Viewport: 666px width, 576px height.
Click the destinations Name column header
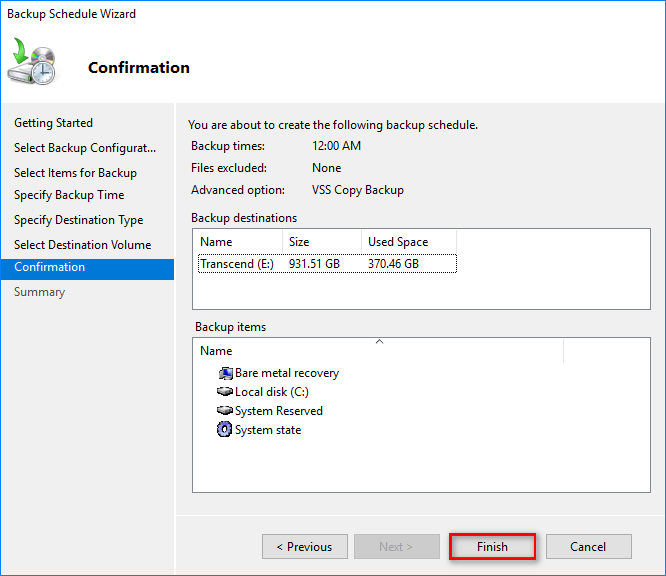[x=240, y=242]
